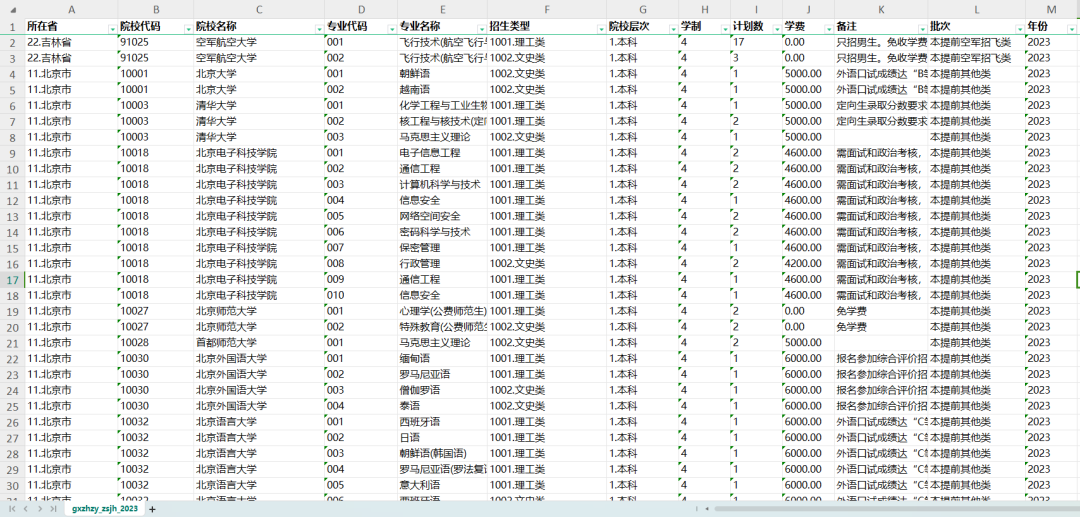Select the 泰语 cell
Image resolution: width=1080 pixels, height=517 pixels.
442,406
